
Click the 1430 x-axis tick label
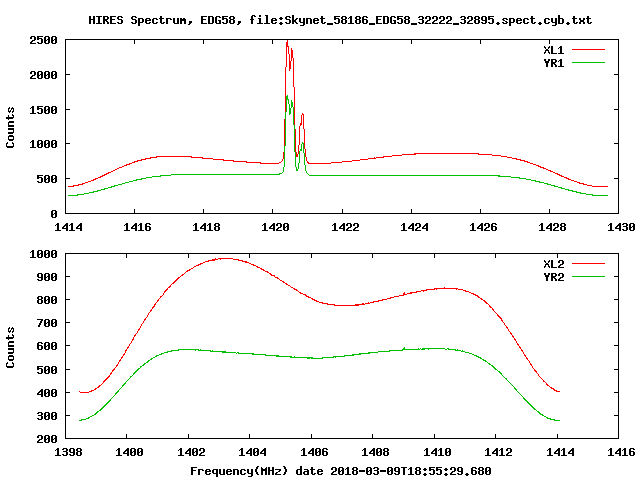[621, 227]
